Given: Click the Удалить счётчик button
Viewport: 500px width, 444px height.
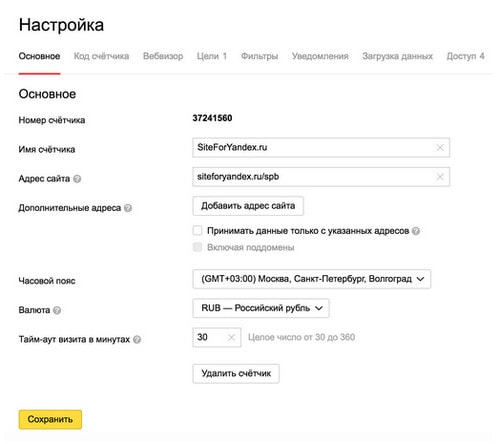Looking at the screenshot, I should point(236,374).
